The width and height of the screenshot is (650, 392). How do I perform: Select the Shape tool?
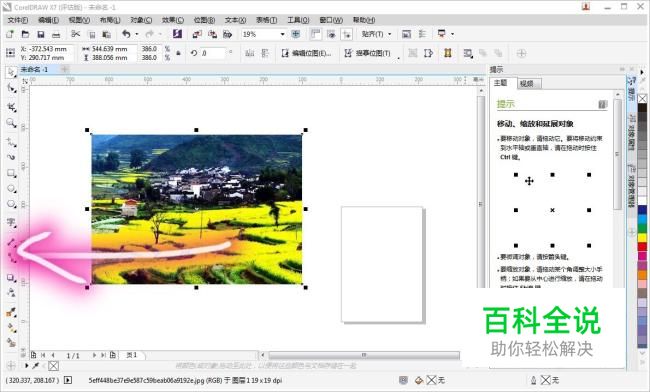[11, 88]
